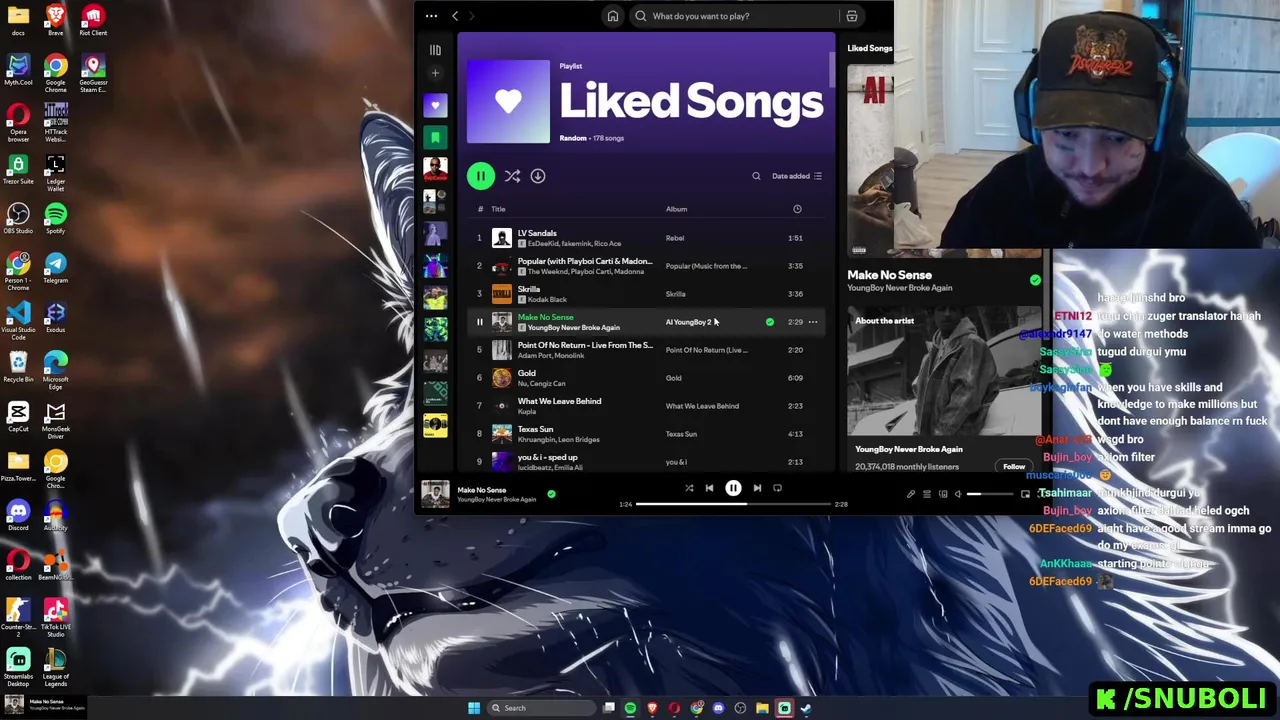The image size is (1280, 720).
Task: Toggle repeat mode in player bar
Action: [777, 488]
